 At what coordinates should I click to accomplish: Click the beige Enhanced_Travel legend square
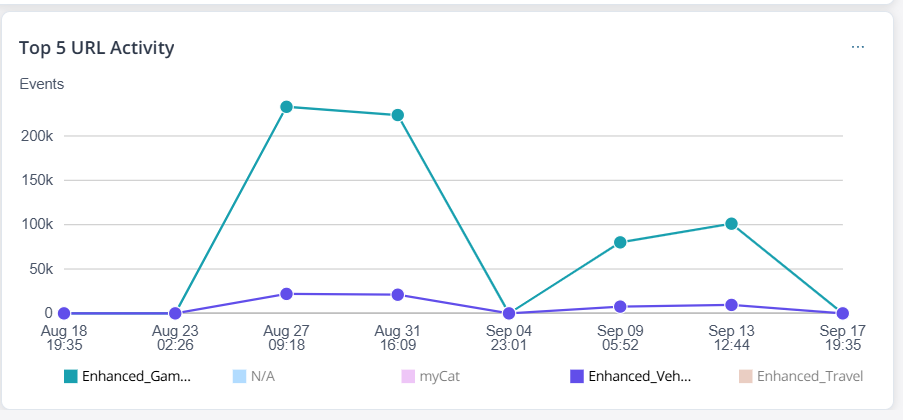[745, 377]
